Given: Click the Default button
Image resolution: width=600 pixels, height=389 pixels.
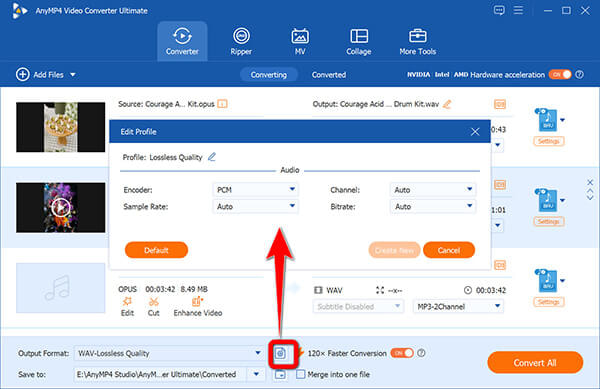Looking at the screenshot, I should click(x=156, y=250).
